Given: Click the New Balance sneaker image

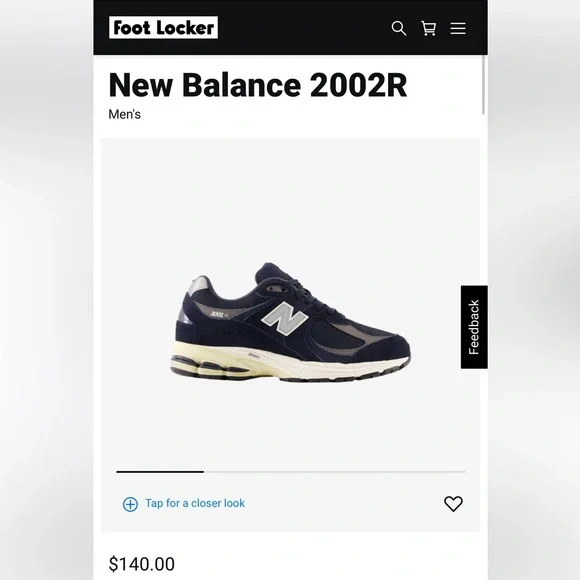Looking at the screenshot, I should coord(291,322).
